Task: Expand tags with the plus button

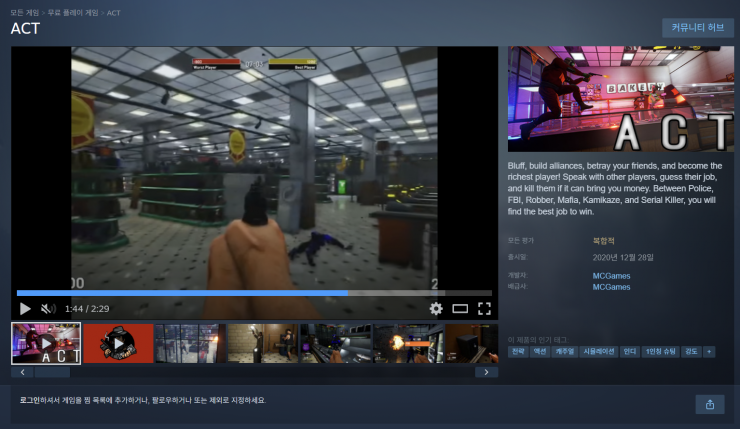Action: click(x=709, y=352)
